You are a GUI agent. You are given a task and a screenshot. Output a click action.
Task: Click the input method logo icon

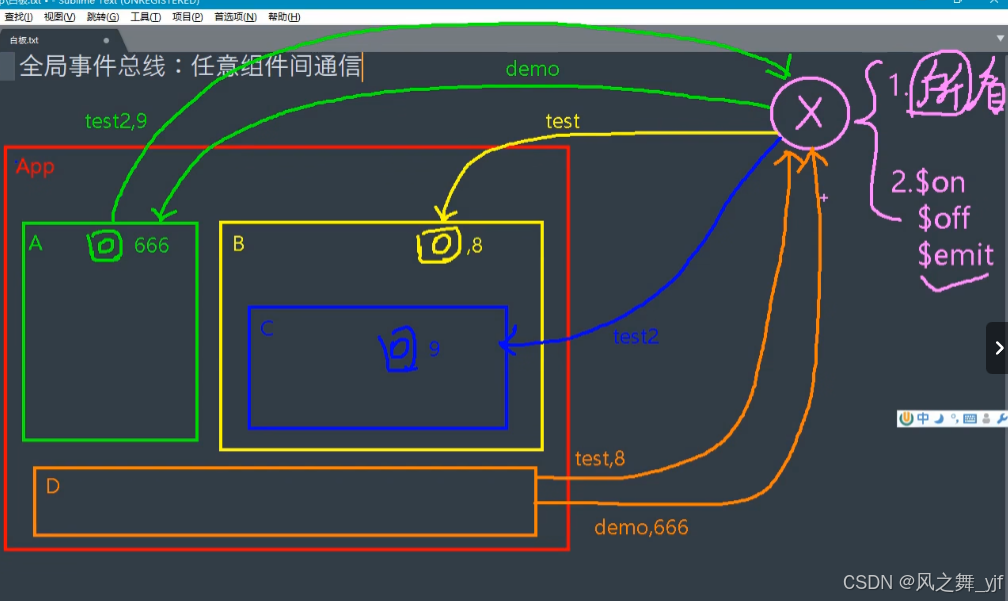coord(906,418)
